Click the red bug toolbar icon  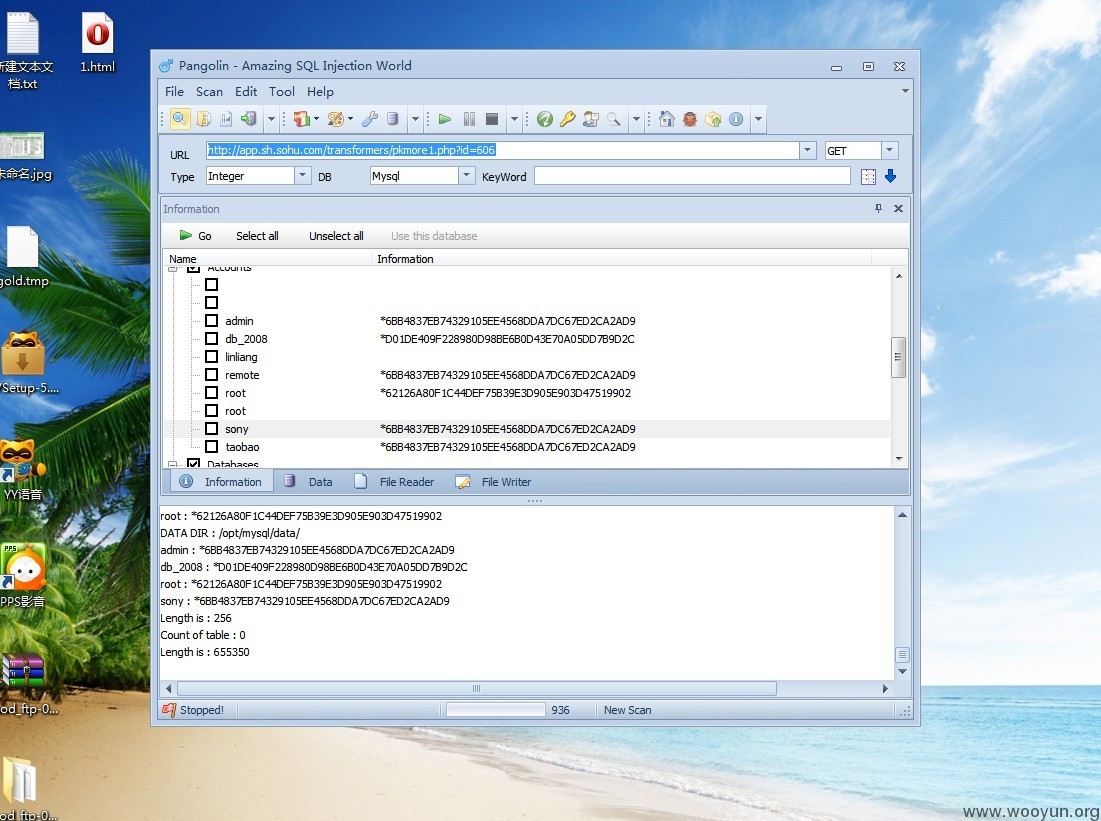click(x=690, y=119)
